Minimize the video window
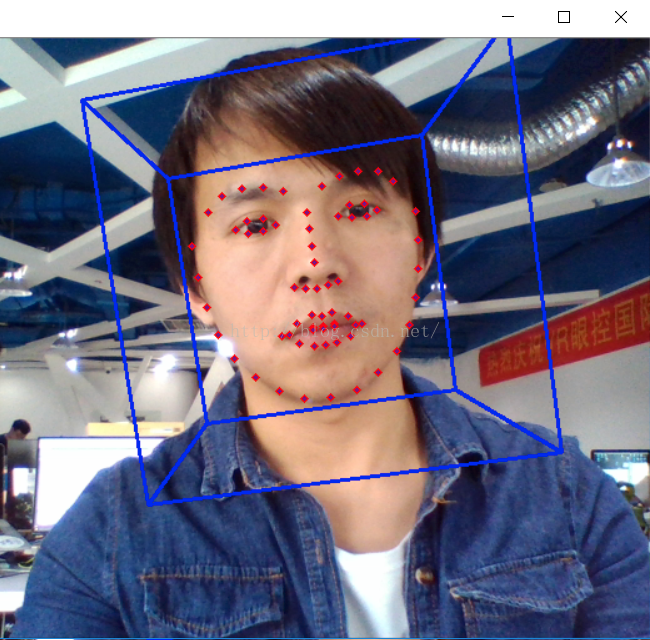This screenshot has height=640, width=650. click(x=508, y=17)
